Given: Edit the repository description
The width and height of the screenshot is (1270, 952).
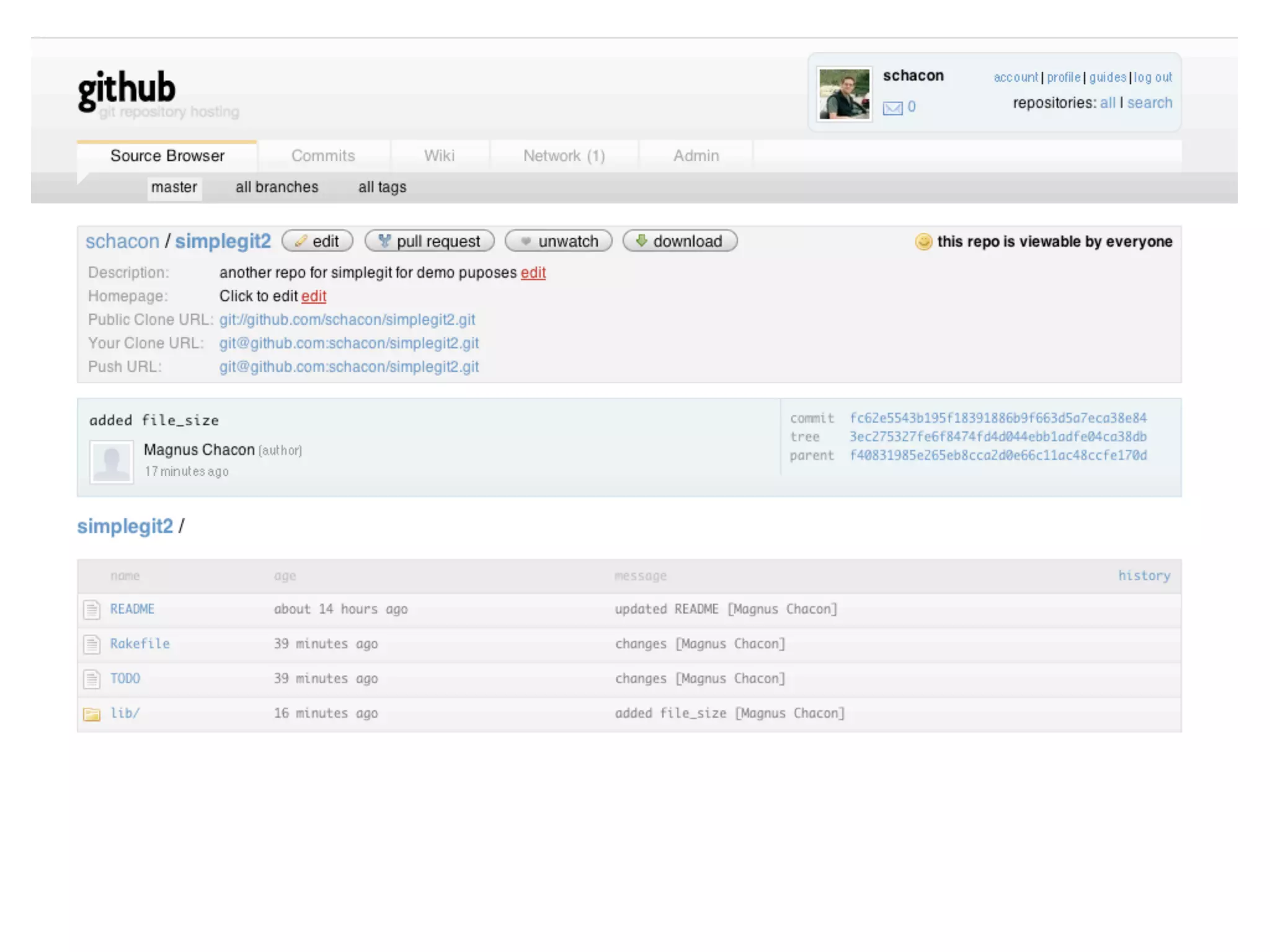Looking at the screenshot, I should coord(533,273).
